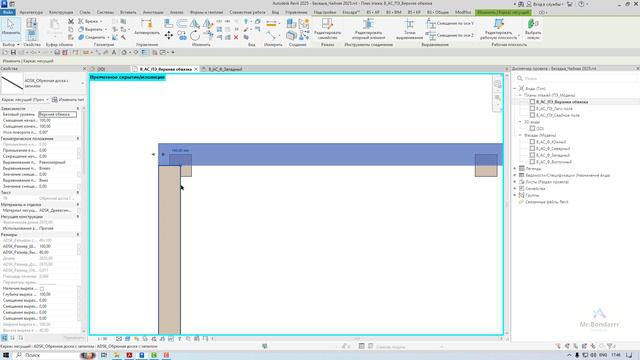Viewport: 640px width, 360px height.
Task: Click the 1:50 view scale button
Action: click(x=102, y=339)
